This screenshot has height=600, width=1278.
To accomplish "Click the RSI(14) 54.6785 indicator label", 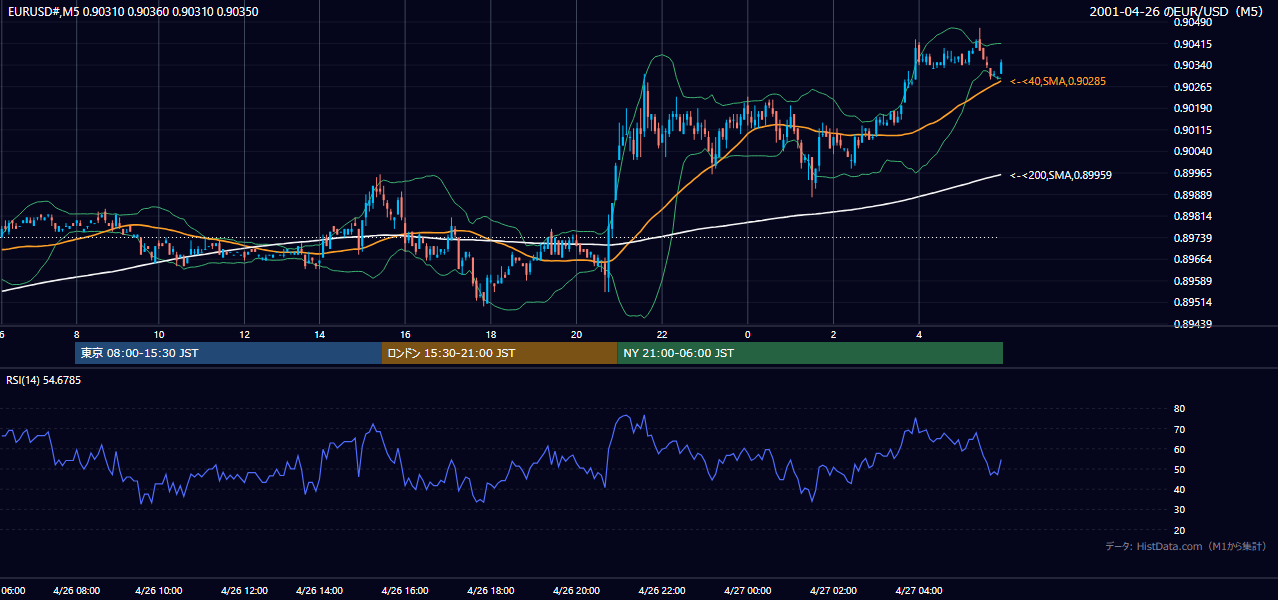I will [x=43, y=381].
